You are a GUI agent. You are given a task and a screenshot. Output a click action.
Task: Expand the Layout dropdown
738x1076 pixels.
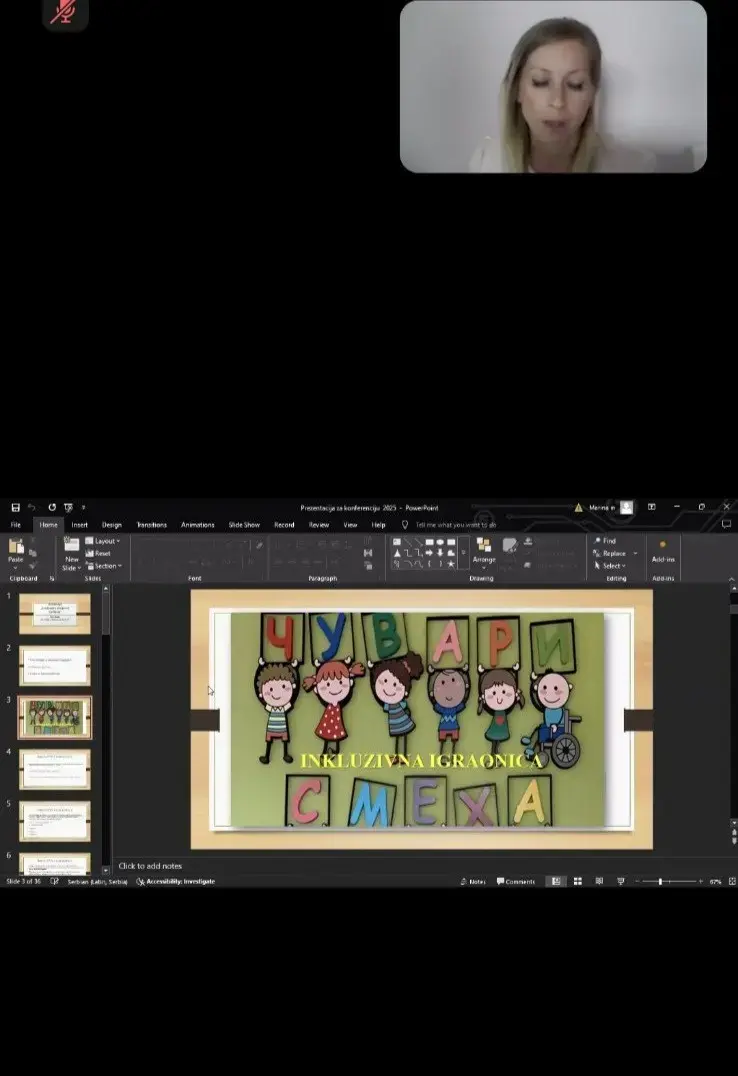(103, 541)
